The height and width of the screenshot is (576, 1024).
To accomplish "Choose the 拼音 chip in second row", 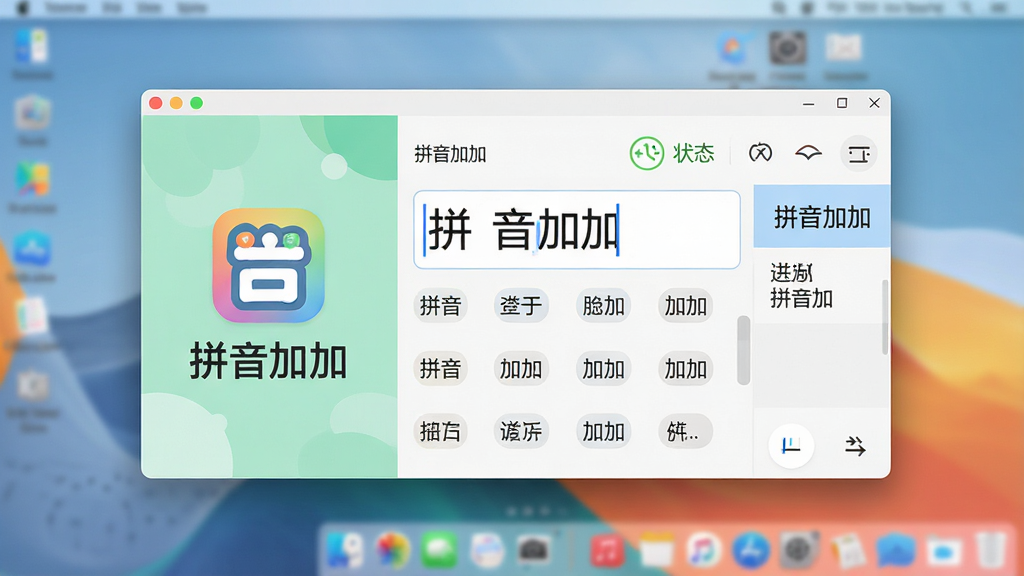I will 440,368.
